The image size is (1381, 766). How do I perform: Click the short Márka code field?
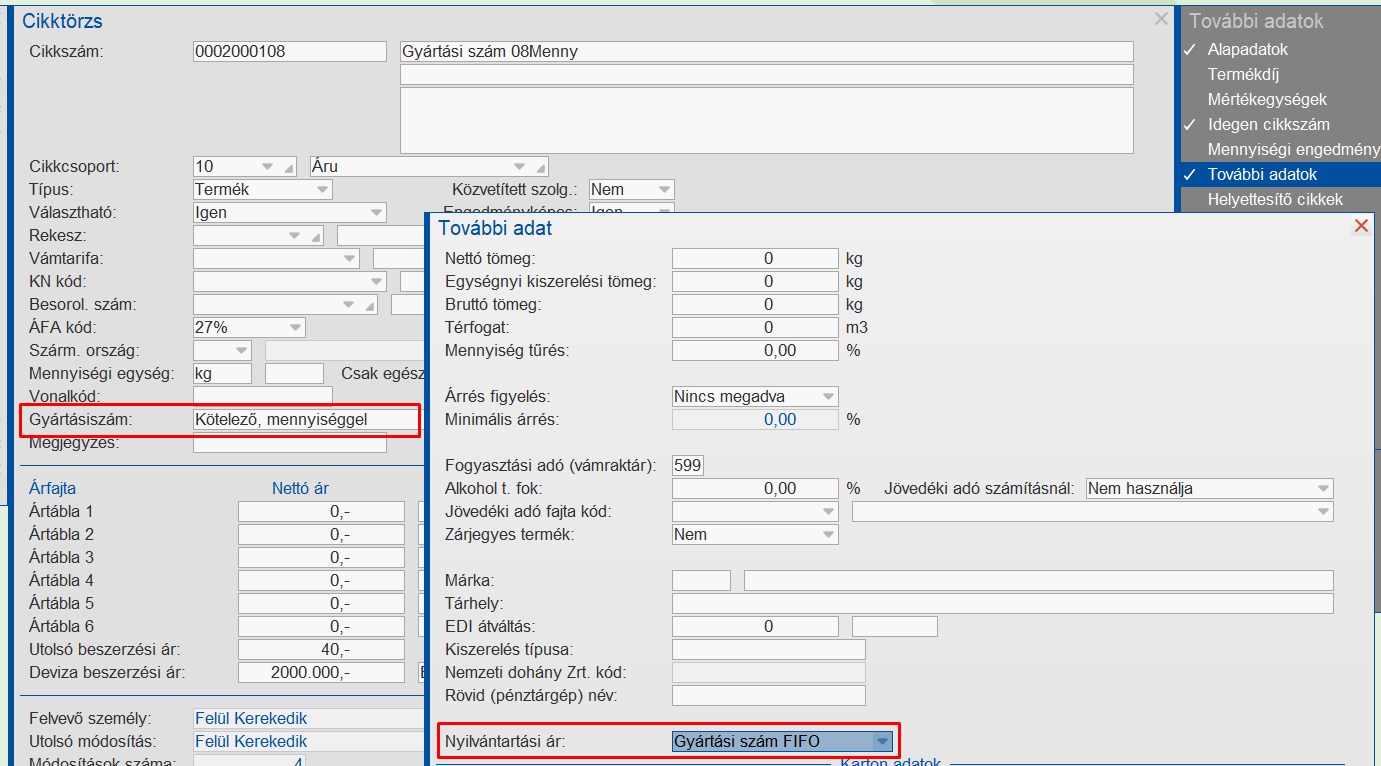coord(702,581)
